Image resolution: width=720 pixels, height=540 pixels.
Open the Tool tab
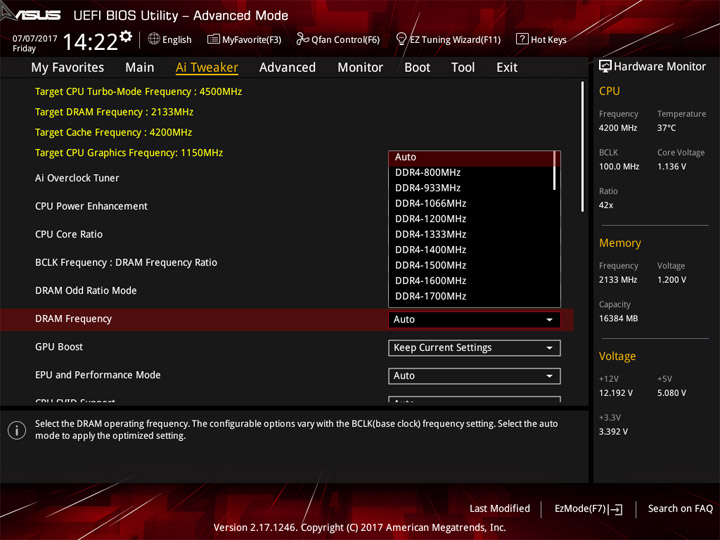click(x=463, y=68)
